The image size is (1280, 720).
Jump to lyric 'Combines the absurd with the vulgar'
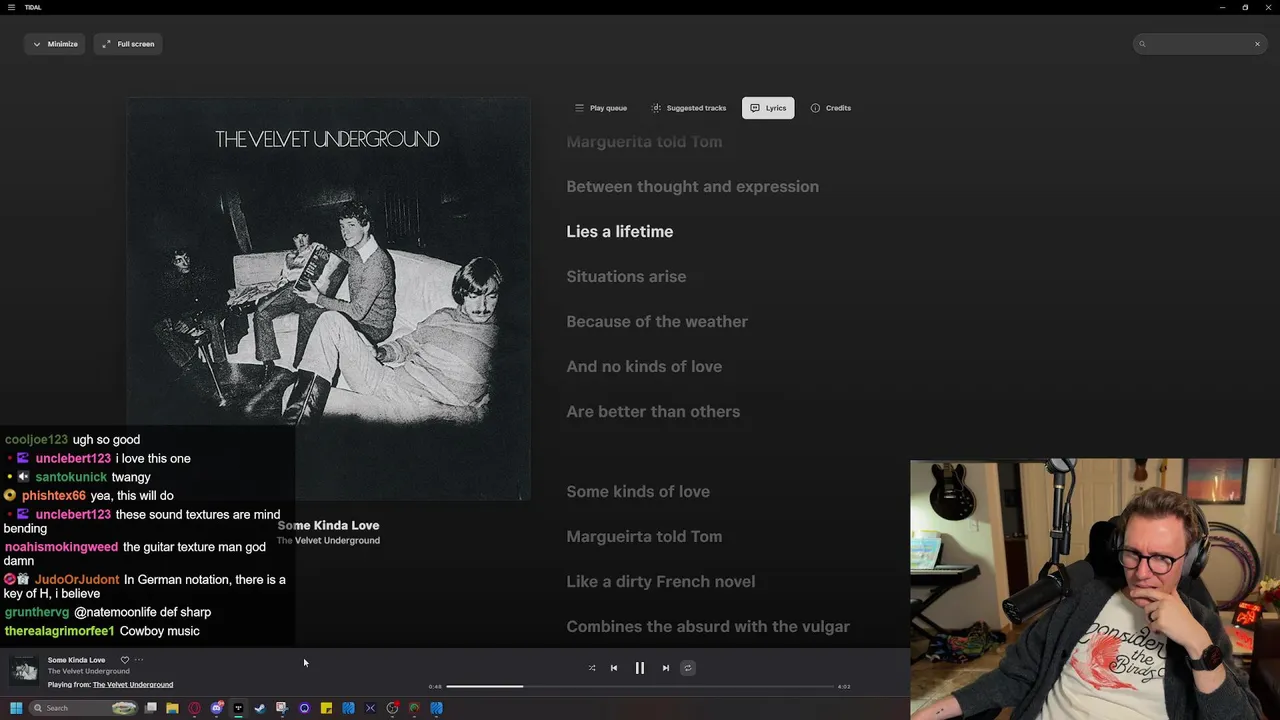pos(708,627)
